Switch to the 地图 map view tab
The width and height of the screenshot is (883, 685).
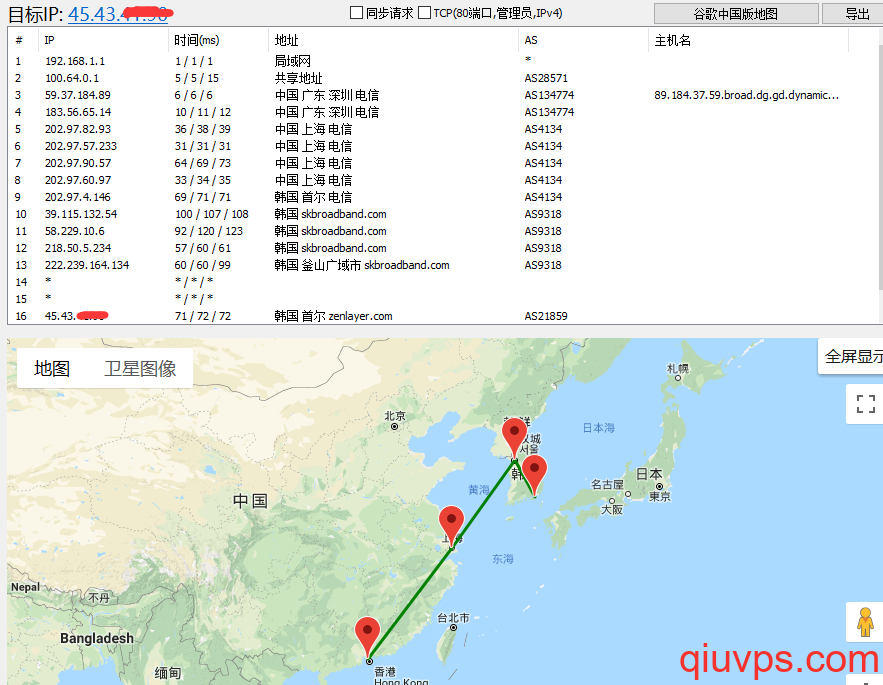(52, 368)
